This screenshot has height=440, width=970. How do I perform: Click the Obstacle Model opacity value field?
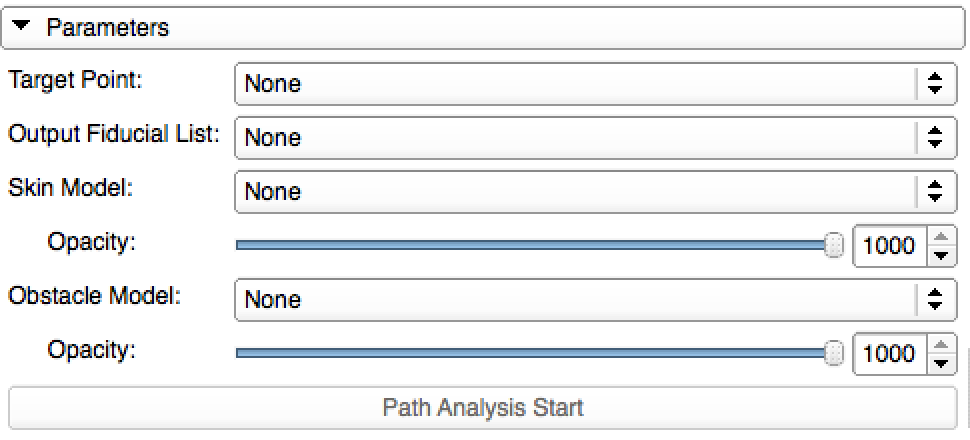coord(889,353)
